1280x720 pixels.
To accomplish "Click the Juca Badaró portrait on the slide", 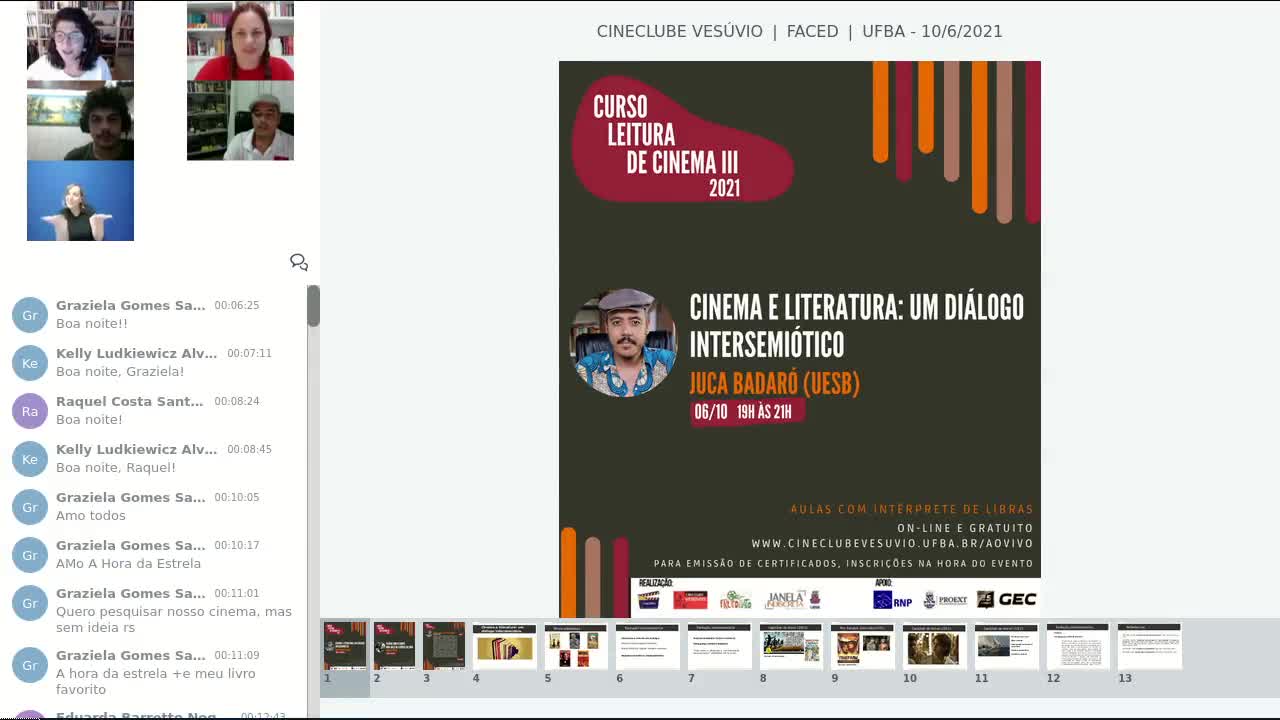I will pos(623,343).
